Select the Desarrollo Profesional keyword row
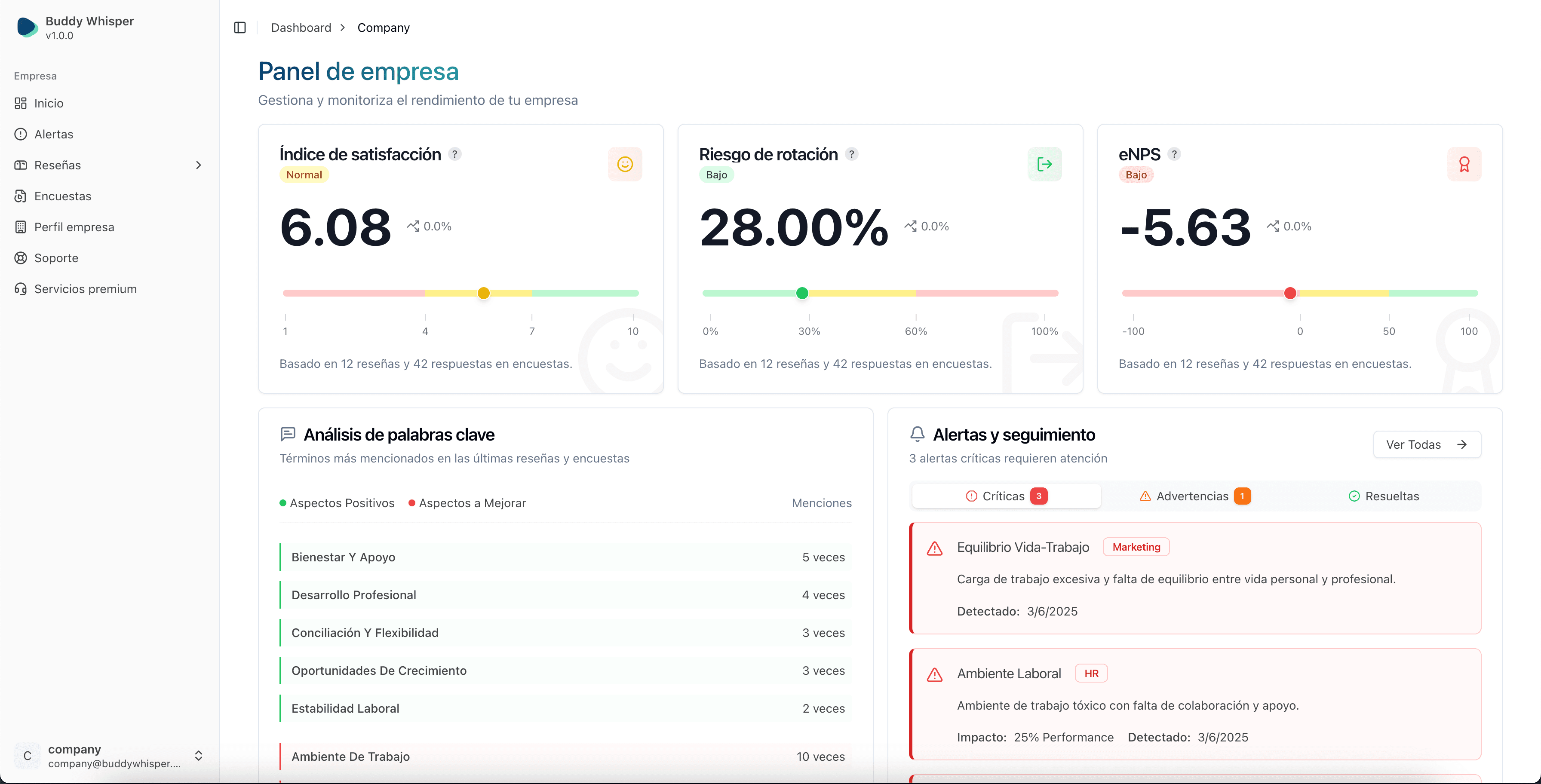This screenshot has width=1541, height=784. tap(566, 595)
